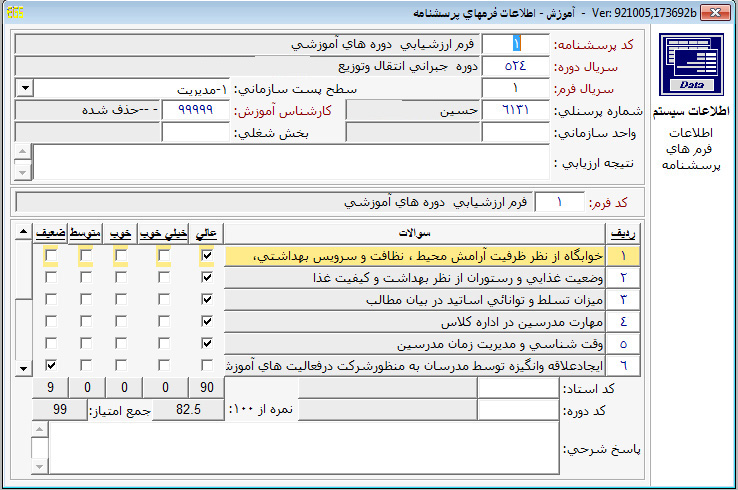Click the خيلي خوب column header
Screen dimensions: 738x490
coord(163,233)
